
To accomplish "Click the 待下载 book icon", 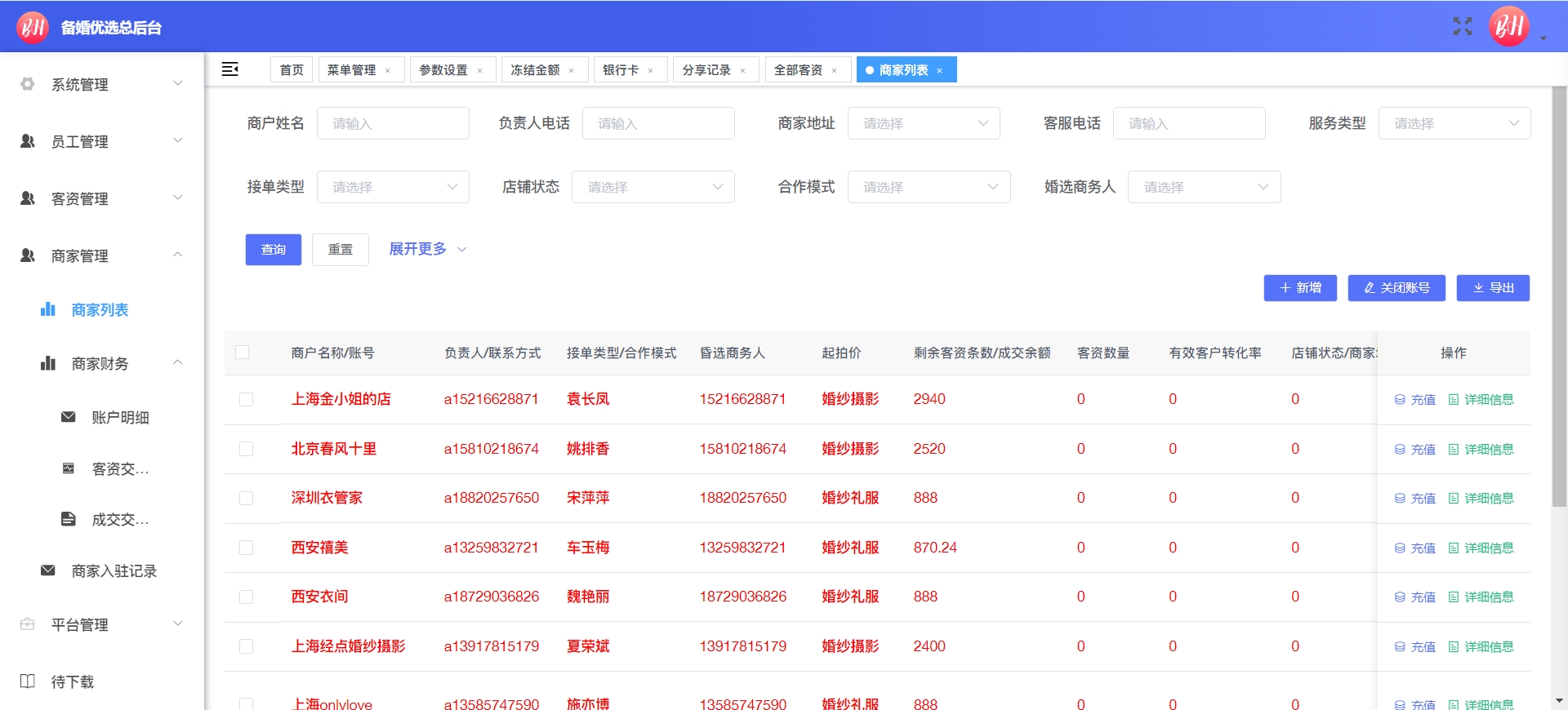I will [x=28, y=681].
